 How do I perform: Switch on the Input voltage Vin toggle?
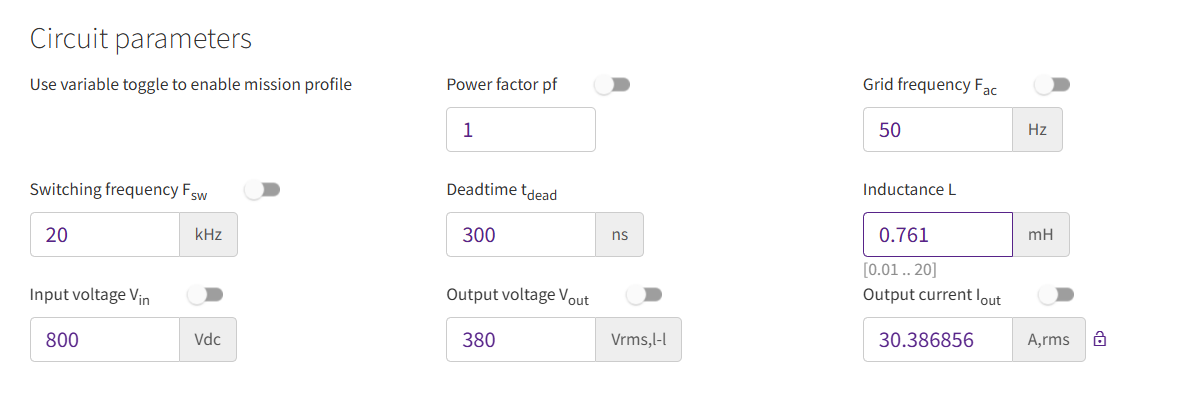(x=205, y=296)
